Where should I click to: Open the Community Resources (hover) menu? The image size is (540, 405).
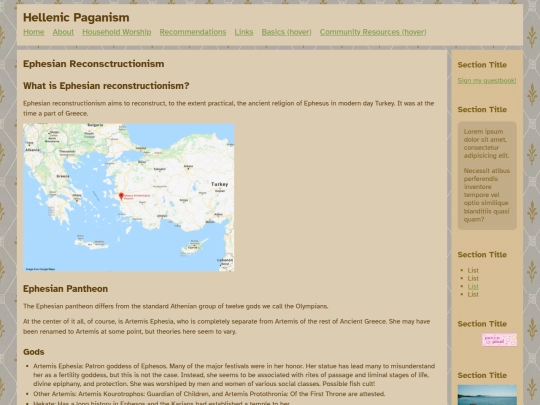[x=373, y=32]
